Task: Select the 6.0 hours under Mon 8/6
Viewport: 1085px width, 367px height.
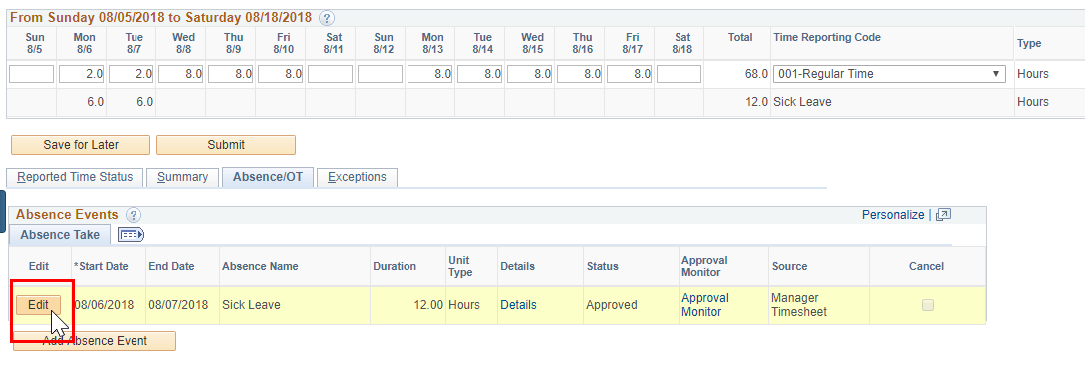Action: pos(95,102)
